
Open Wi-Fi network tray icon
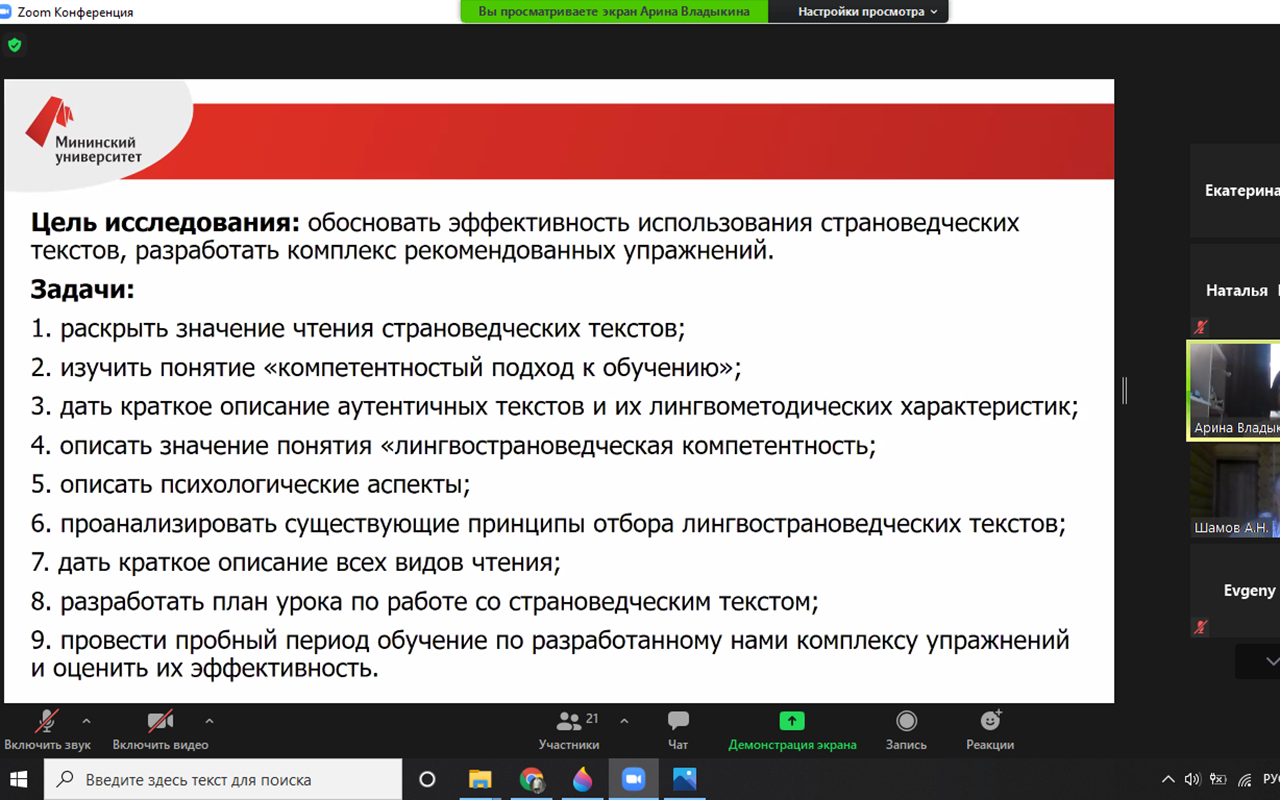1245,779
